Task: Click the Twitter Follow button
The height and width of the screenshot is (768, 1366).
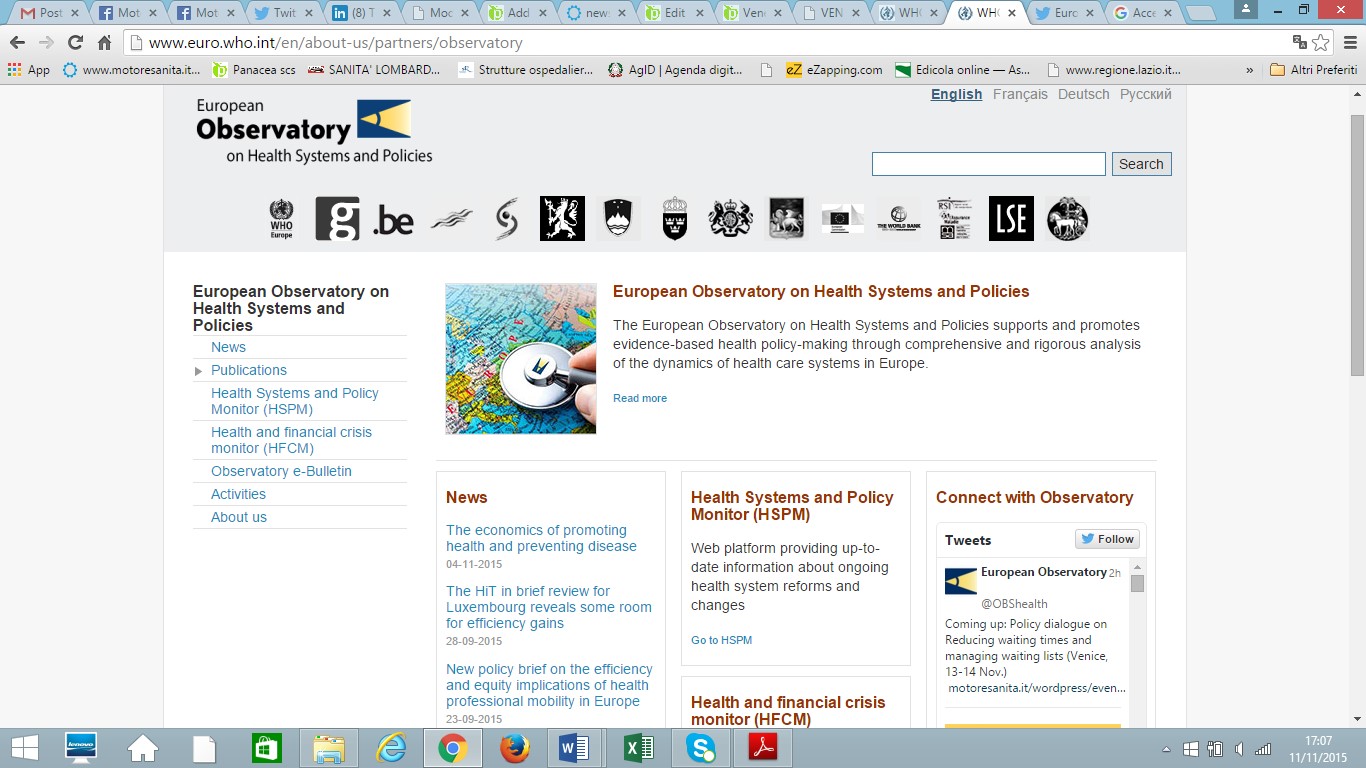Action: coord(1107,539)
